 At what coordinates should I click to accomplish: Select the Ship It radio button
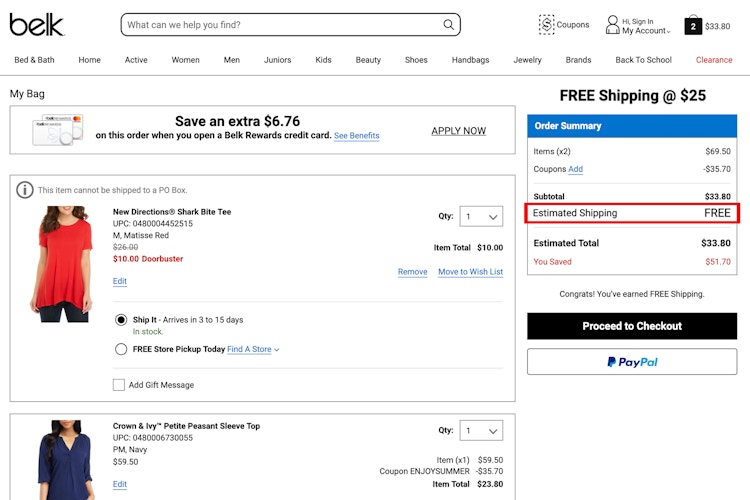[x=121, y=320]
